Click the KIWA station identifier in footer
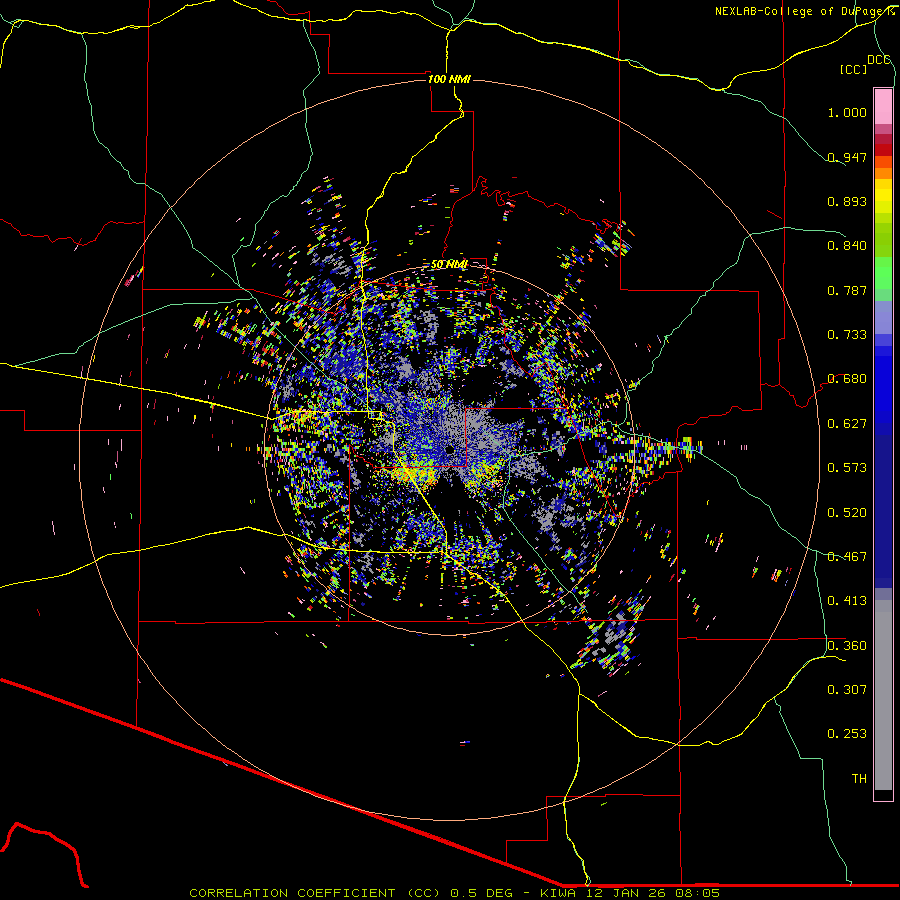The image size is (900, 900). coord(558,893)
